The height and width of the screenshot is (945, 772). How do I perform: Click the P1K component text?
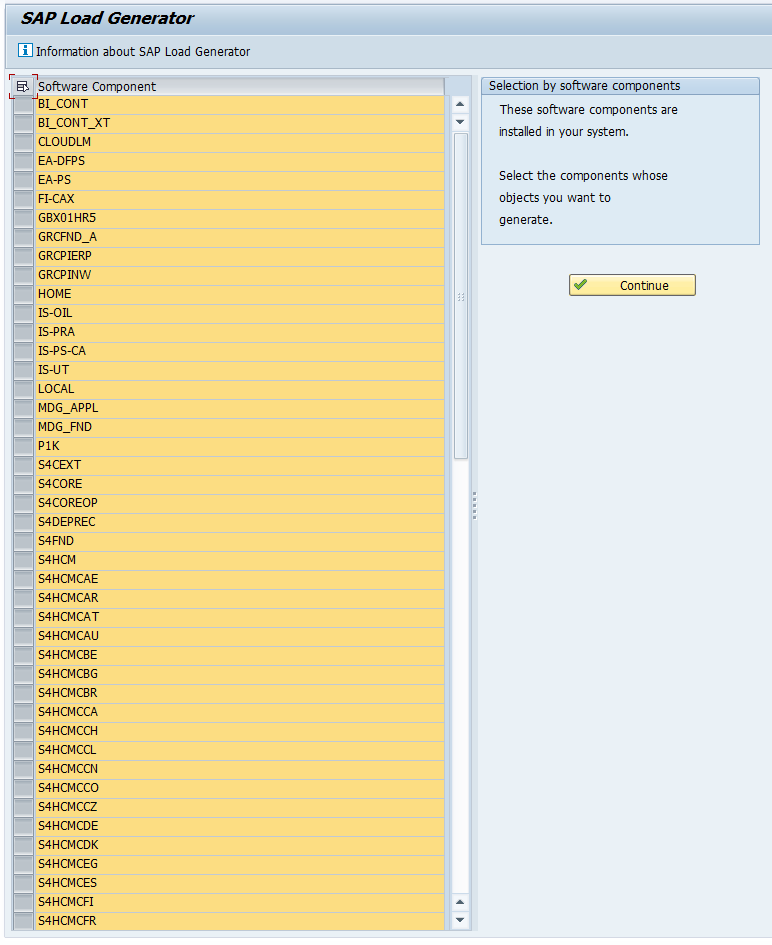coord(49,446)
